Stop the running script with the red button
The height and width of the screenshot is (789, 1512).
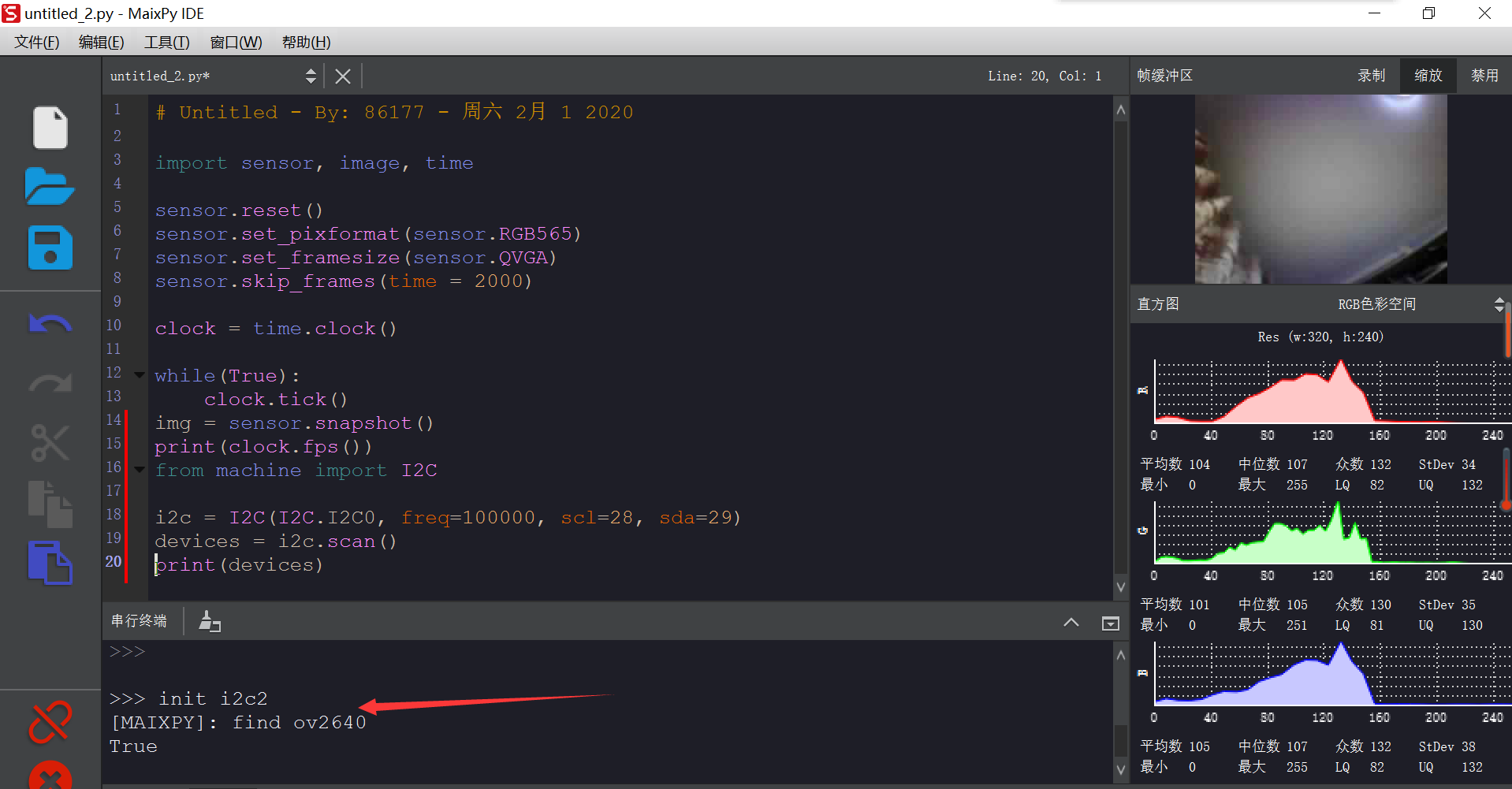pos(50,776)
